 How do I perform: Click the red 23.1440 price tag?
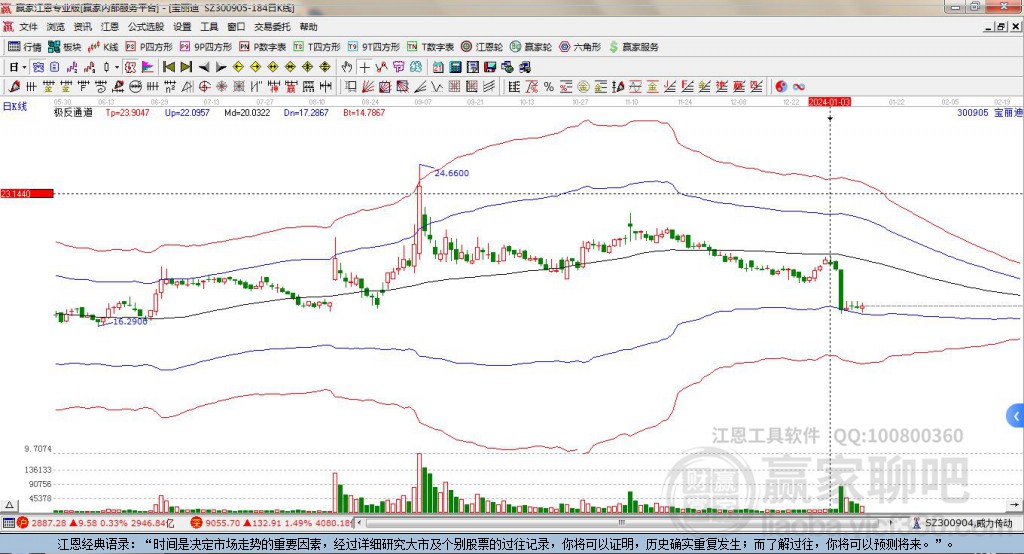27,193
